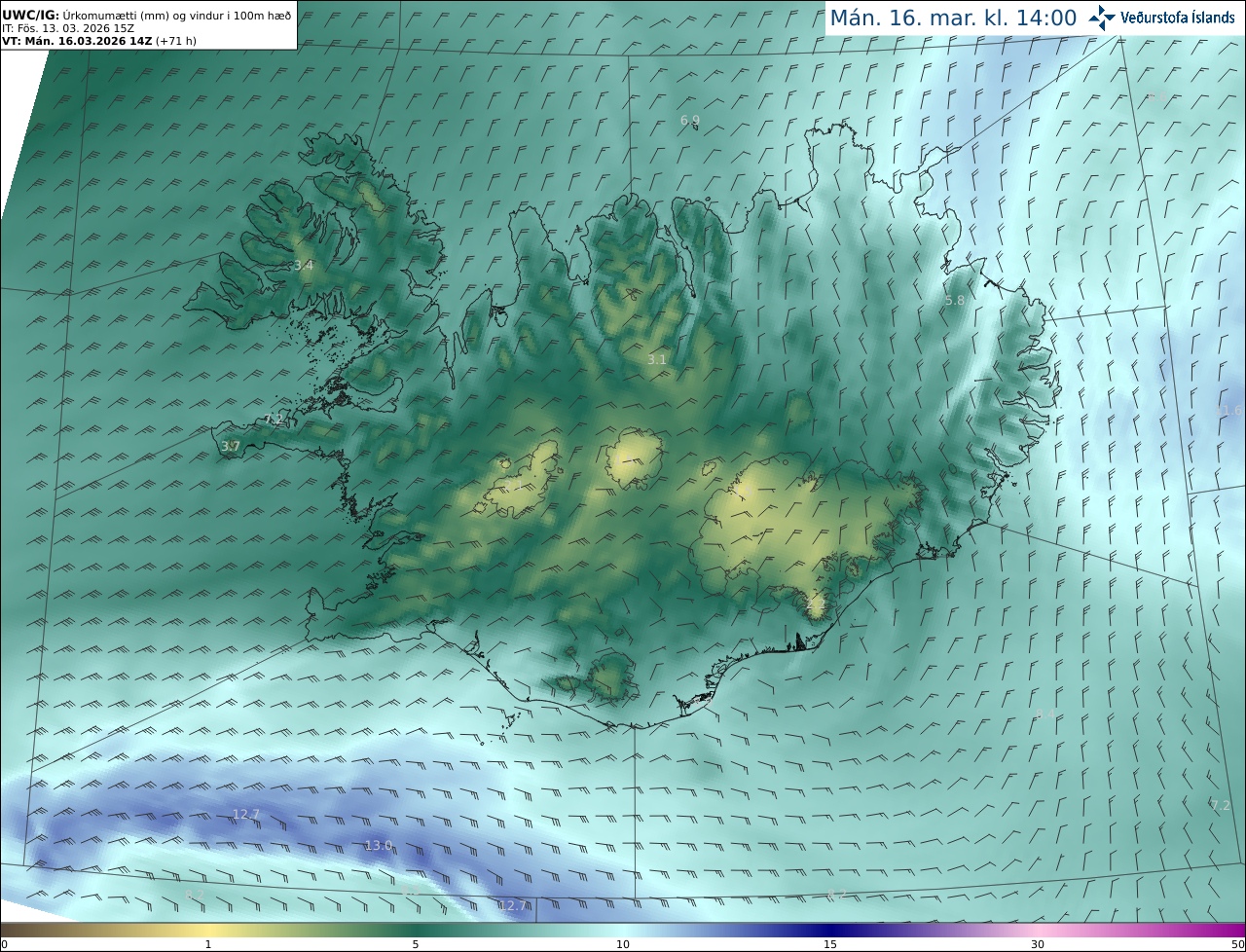Click the 10 tick on the color scale
The image size is (1246, 952).
pyautogui.click(x=623, y=944)
